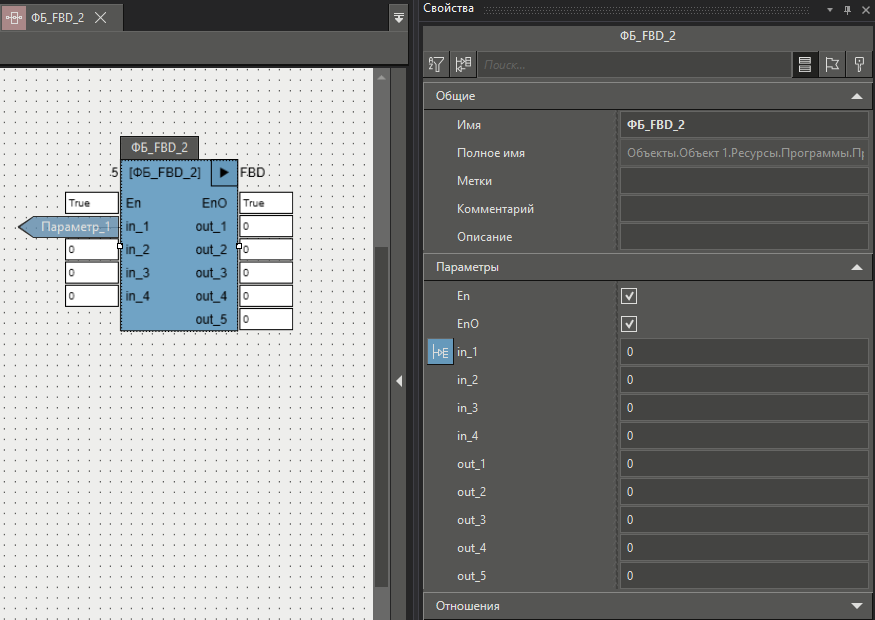Pin the Свойства panel with the auto-hide icon
Image resolution: width=875 pixels, height=620 pixels.
(x=848, y=9)
